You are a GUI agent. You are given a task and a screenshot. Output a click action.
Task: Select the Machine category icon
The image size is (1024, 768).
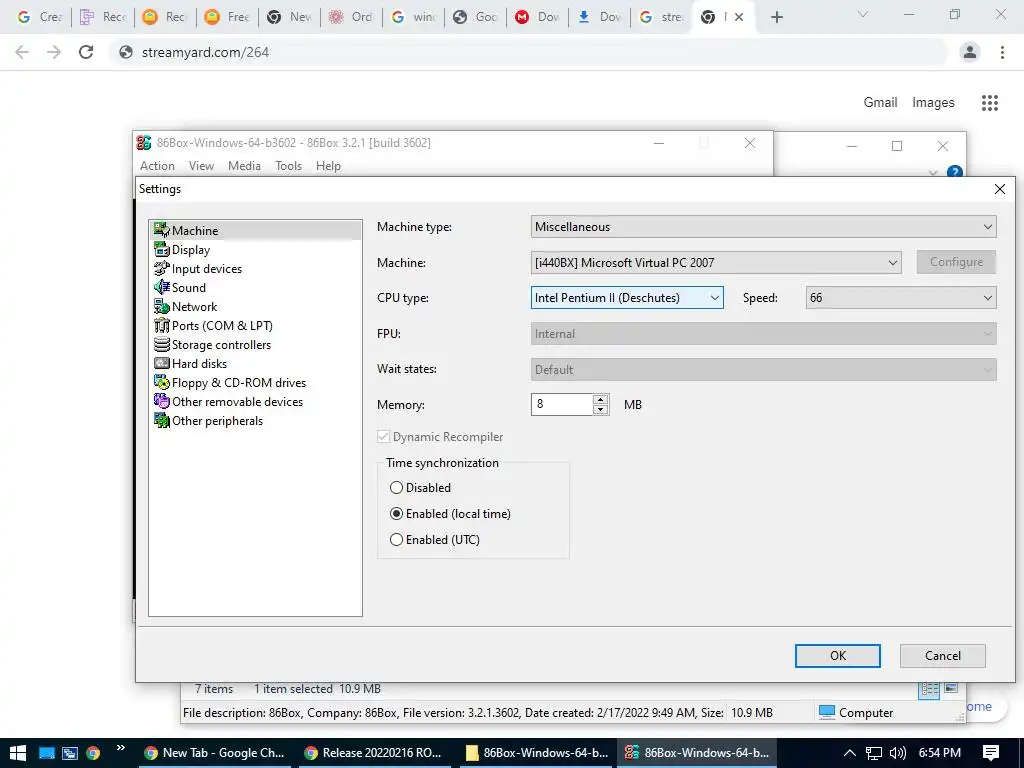(161, 230)
